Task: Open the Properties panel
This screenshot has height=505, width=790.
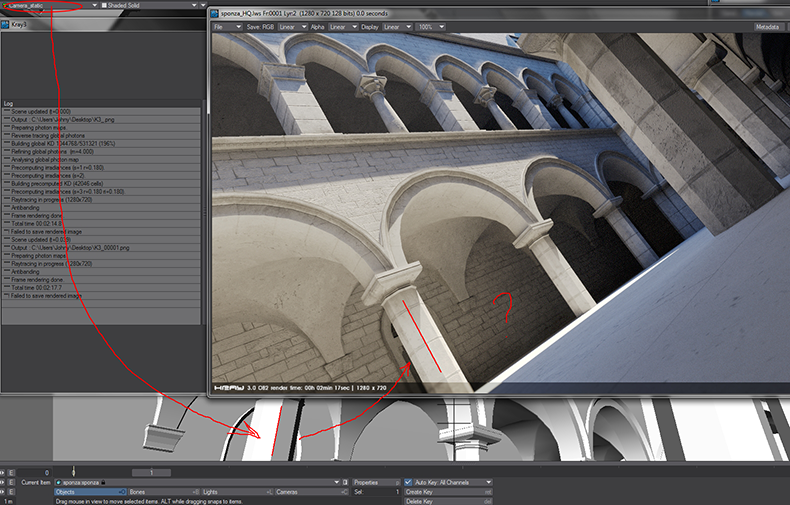Action: (376, 482)
